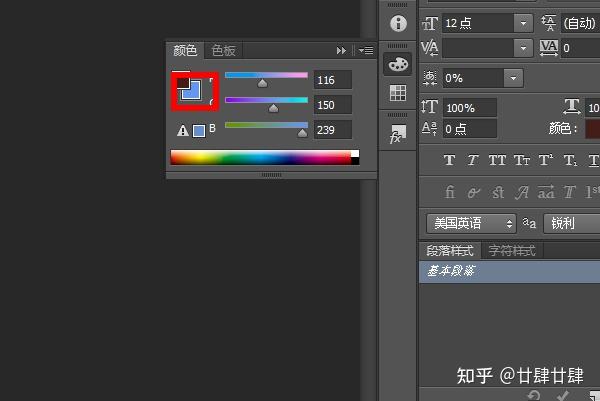Click the leading field (自动)

tap(581, 24)
